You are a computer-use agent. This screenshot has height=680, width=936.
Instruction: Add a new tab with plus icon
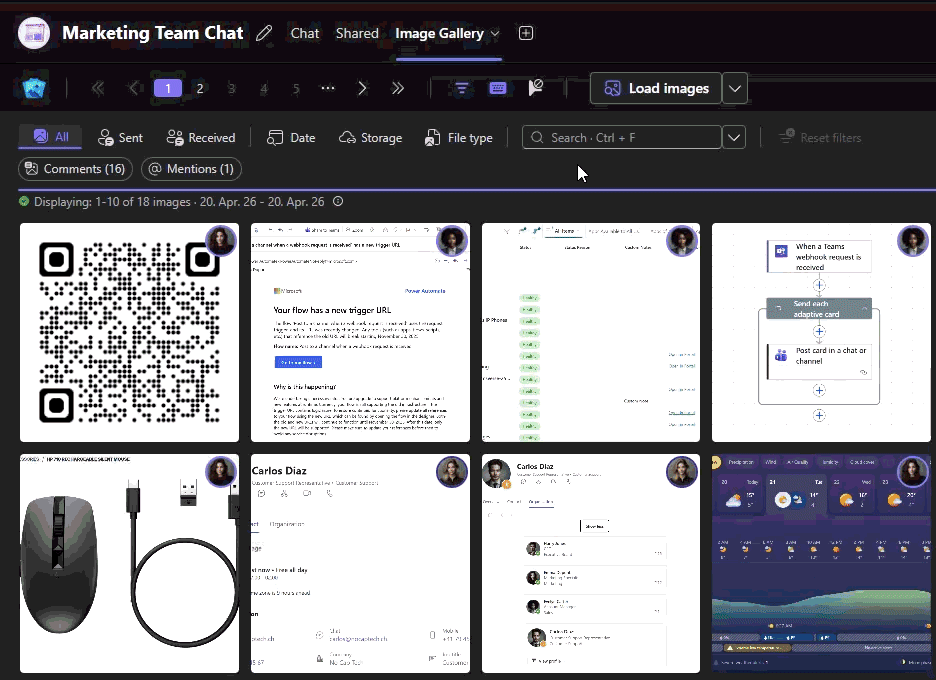(526, 33)
